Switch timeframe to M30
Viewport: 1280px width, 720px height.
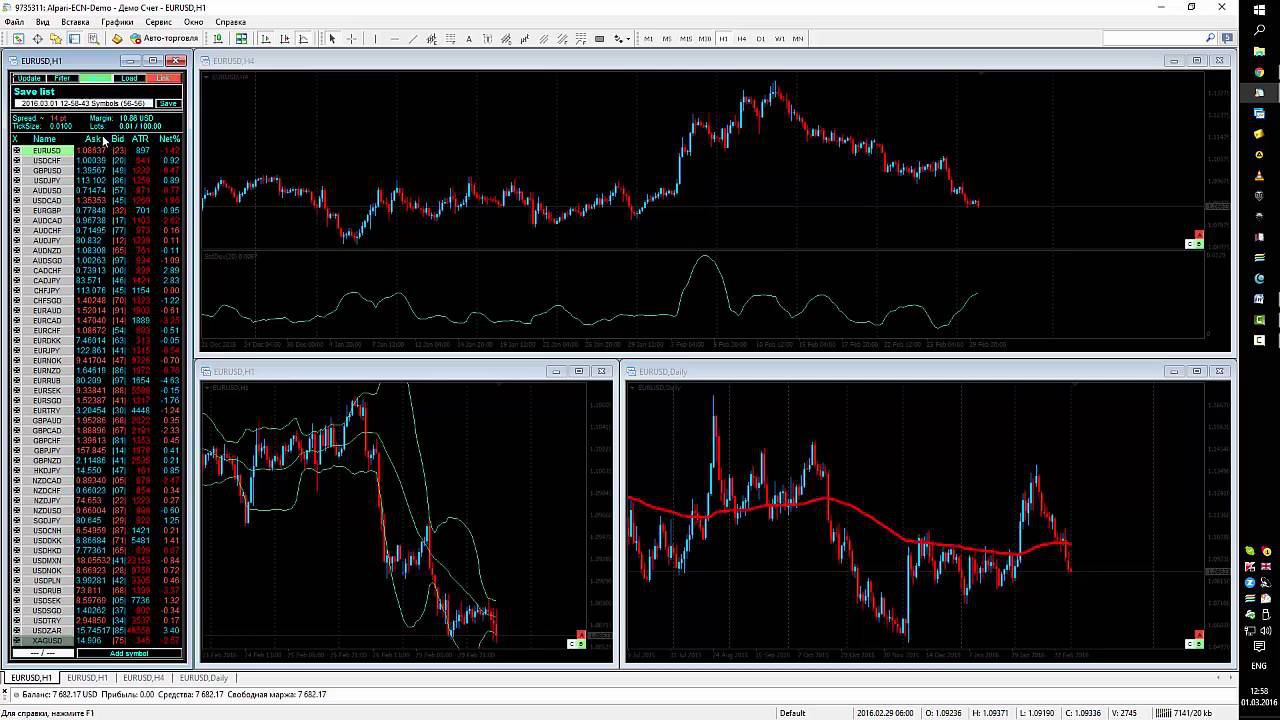[705, 38]
